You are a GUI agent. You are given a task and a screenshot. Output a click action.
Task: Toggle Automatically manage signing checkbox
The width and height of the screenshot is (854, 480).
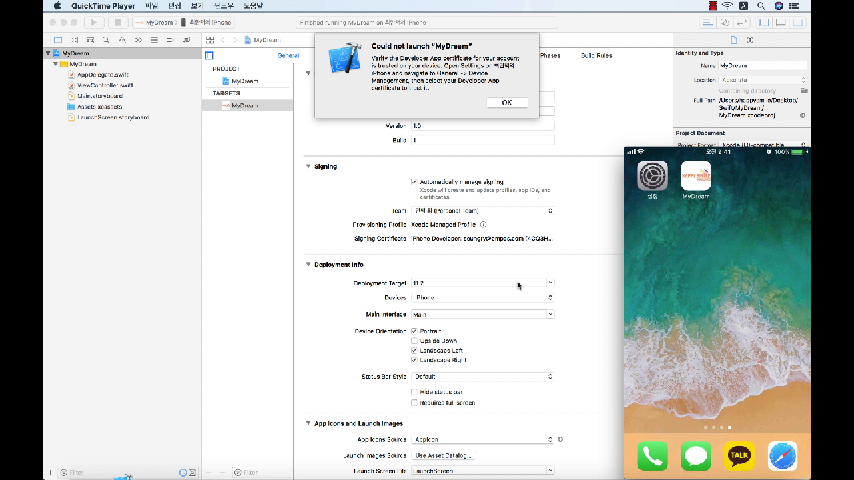pos(414,182)
